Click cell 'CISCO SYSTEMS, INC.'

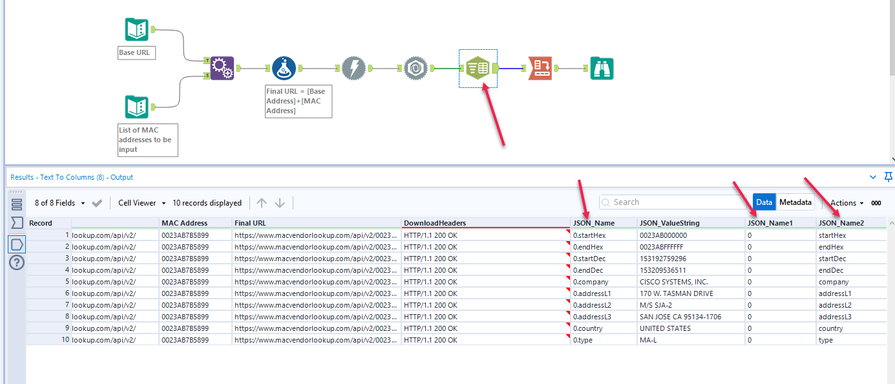pos(691,282)
